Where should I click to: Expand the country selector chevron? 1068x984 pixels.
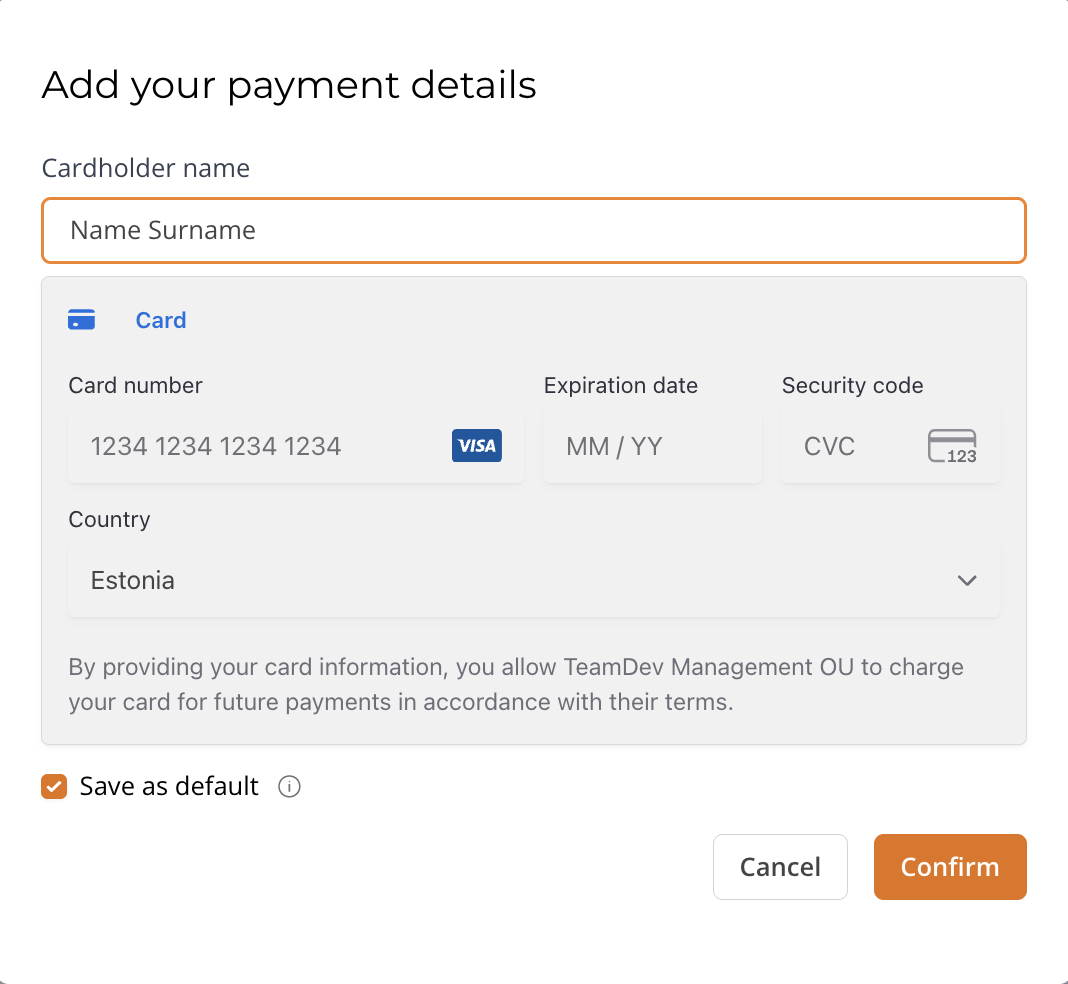[x=966, y=580]
